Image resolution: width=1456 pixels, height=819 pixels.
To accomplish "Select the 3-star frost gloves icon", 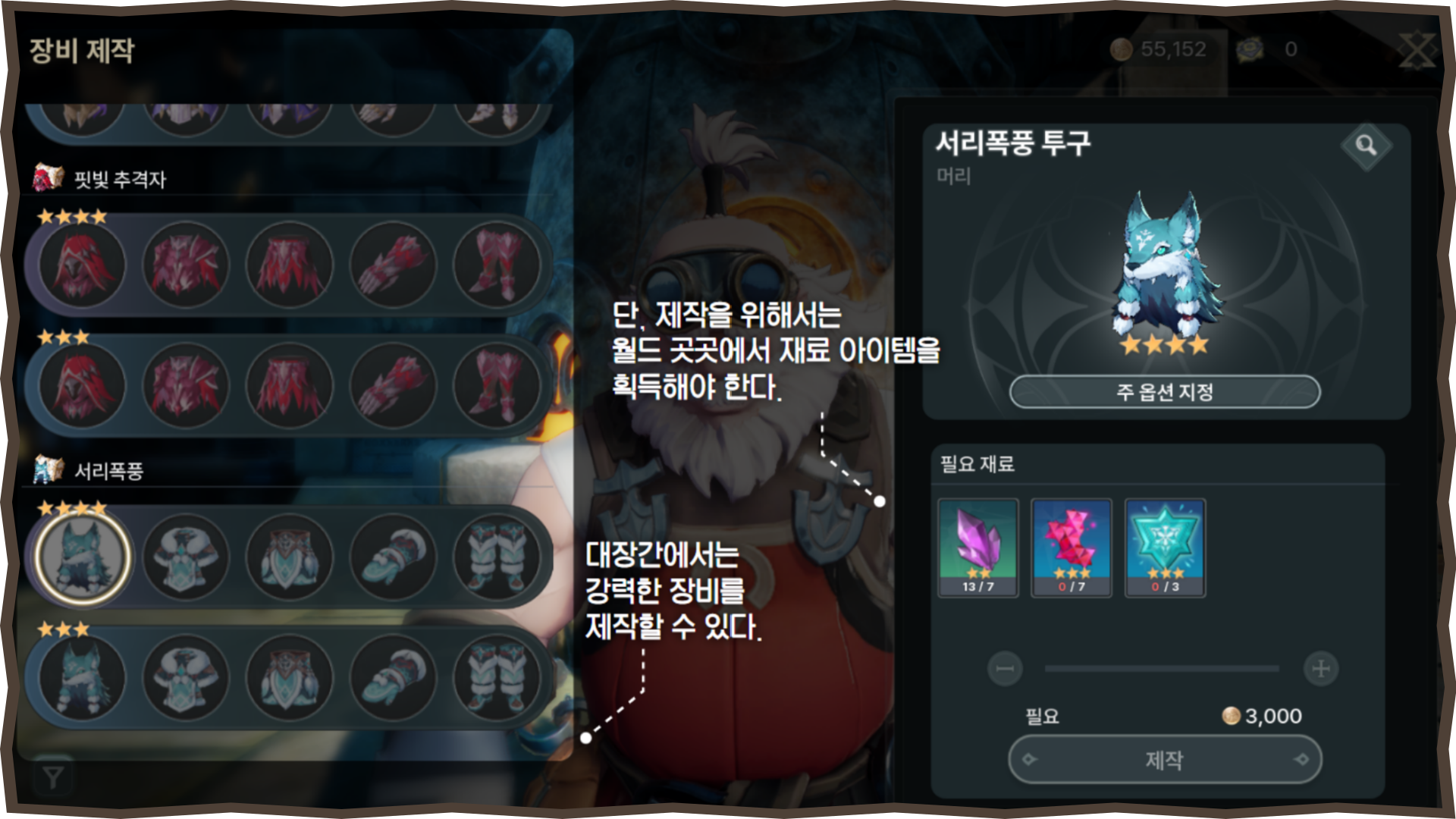I will 393,677.
